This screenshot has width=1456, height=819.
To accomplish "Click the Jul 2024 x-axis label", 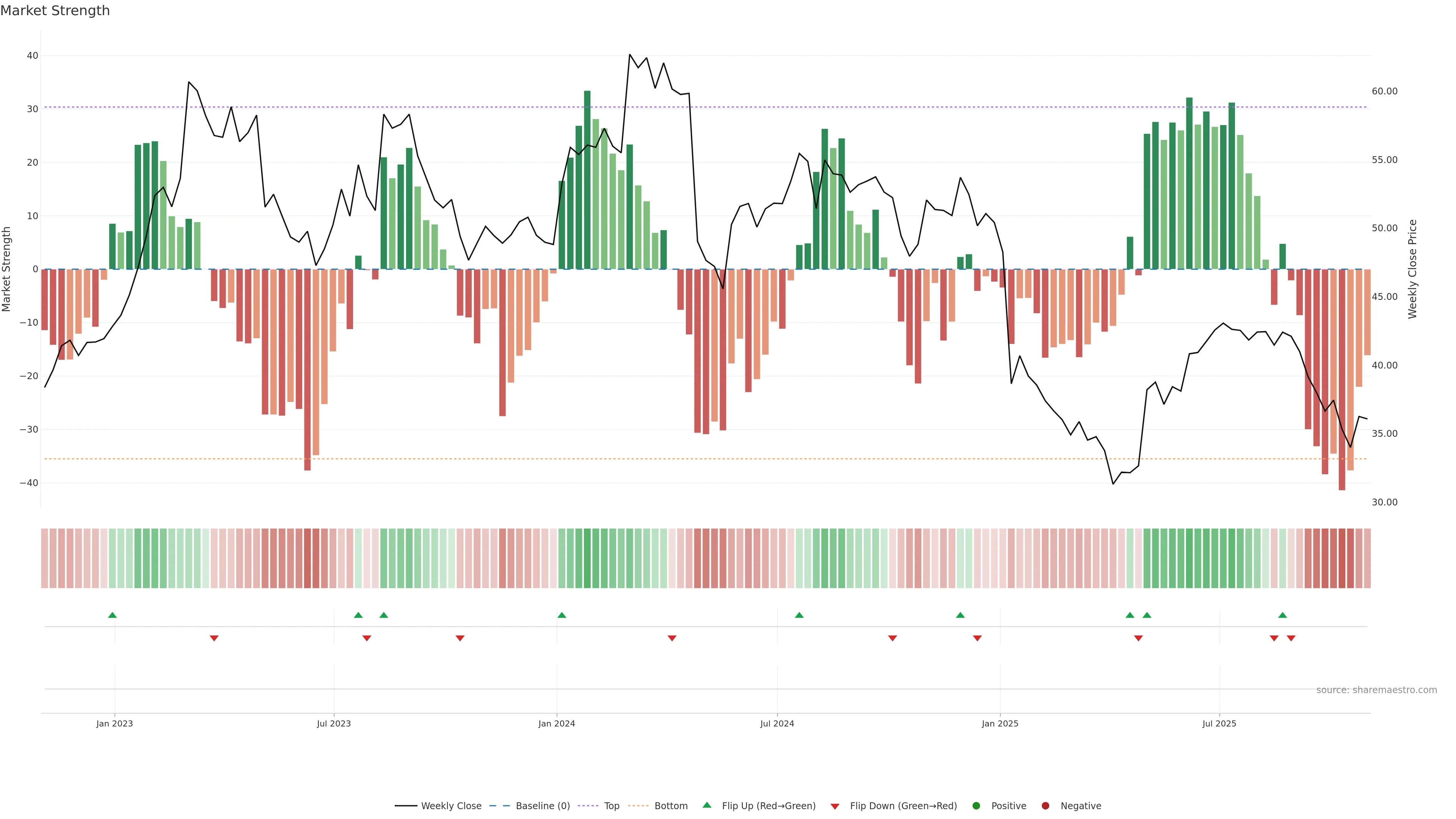I will (777, 723).
